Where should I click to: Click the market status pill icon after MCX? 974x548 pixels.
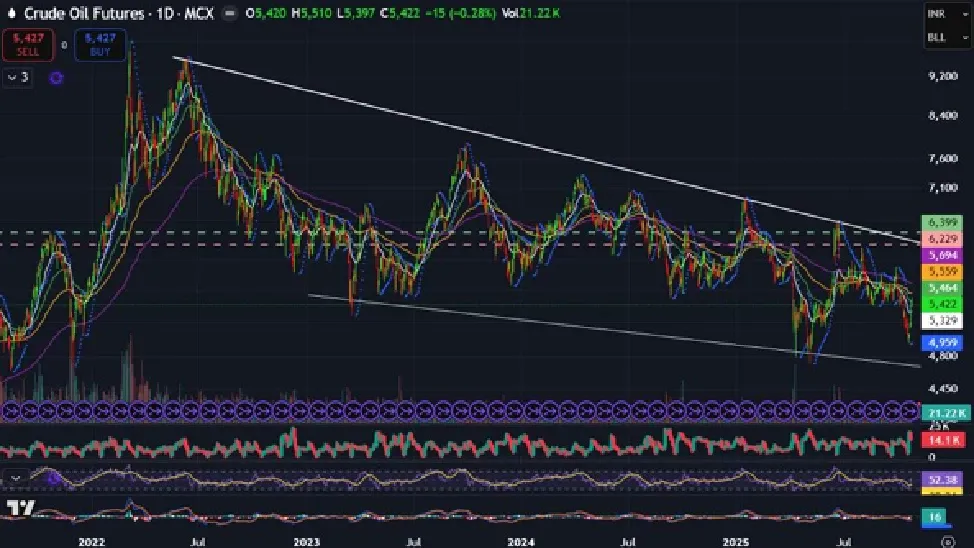(x=230, y=13)
